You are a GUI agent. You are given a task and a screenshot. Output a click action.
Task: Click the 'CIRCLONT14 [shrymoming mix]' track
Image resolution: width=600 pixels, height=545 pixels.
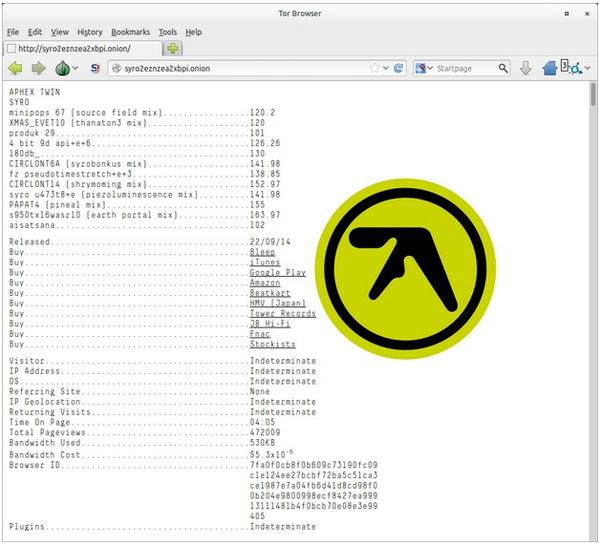pyautogui.click(x=78, y=184)
